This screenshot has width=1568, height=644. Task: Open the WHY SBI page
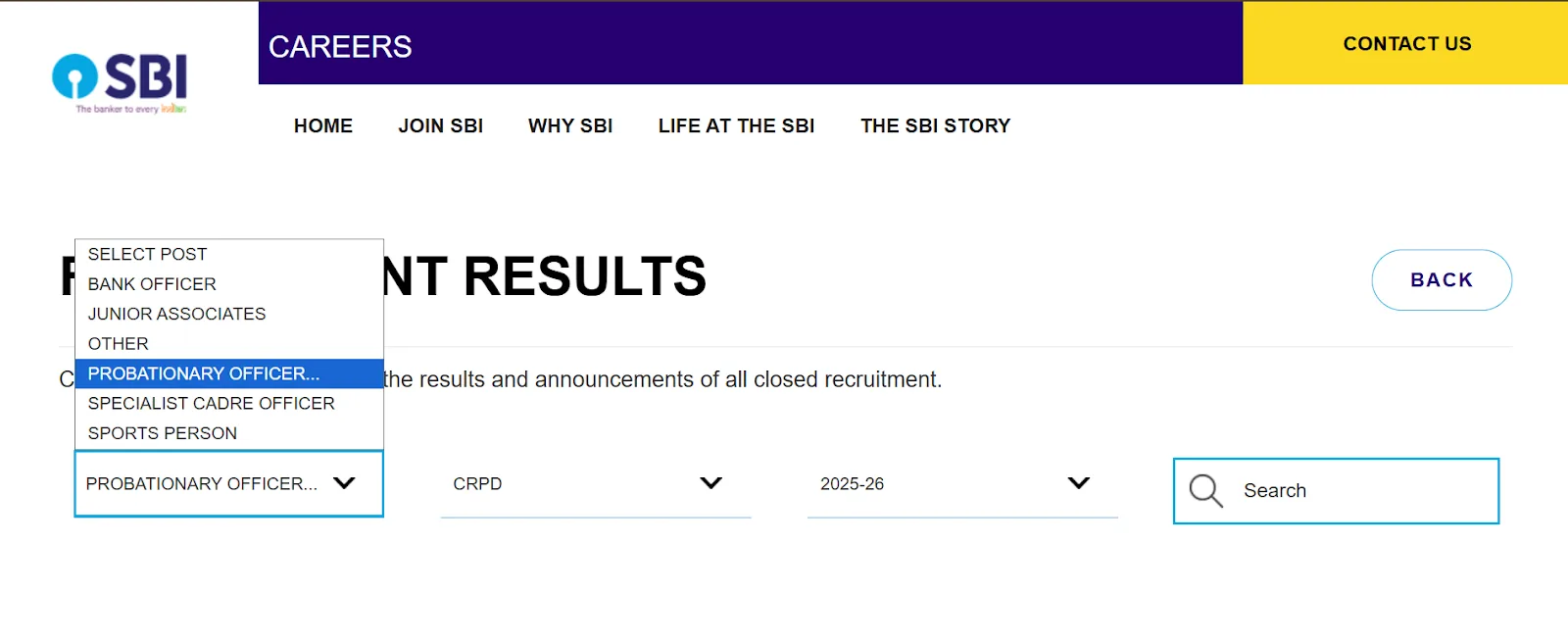point(569,125)
